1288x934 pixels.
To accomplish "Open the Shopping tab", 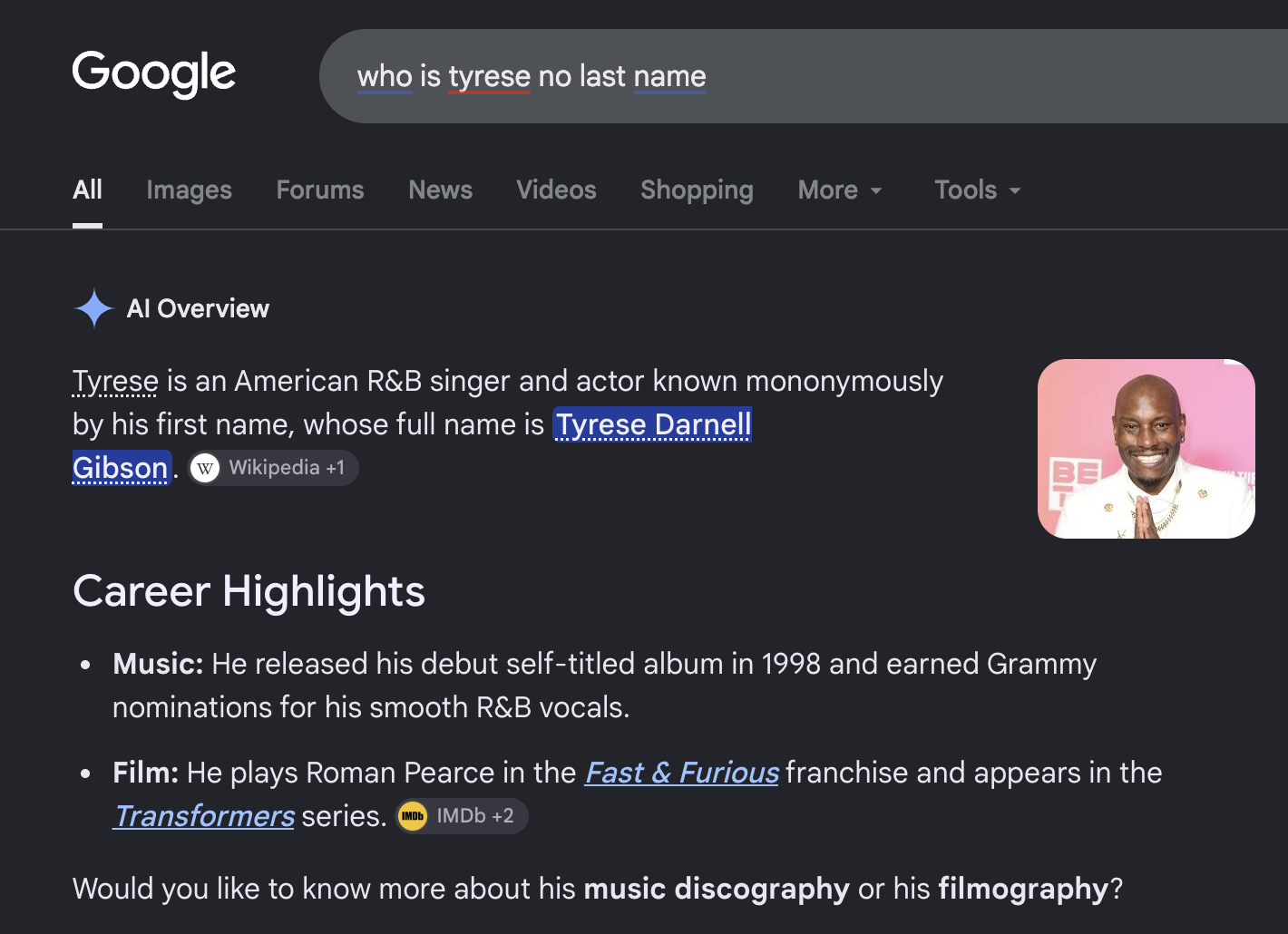I will point(697,190).
